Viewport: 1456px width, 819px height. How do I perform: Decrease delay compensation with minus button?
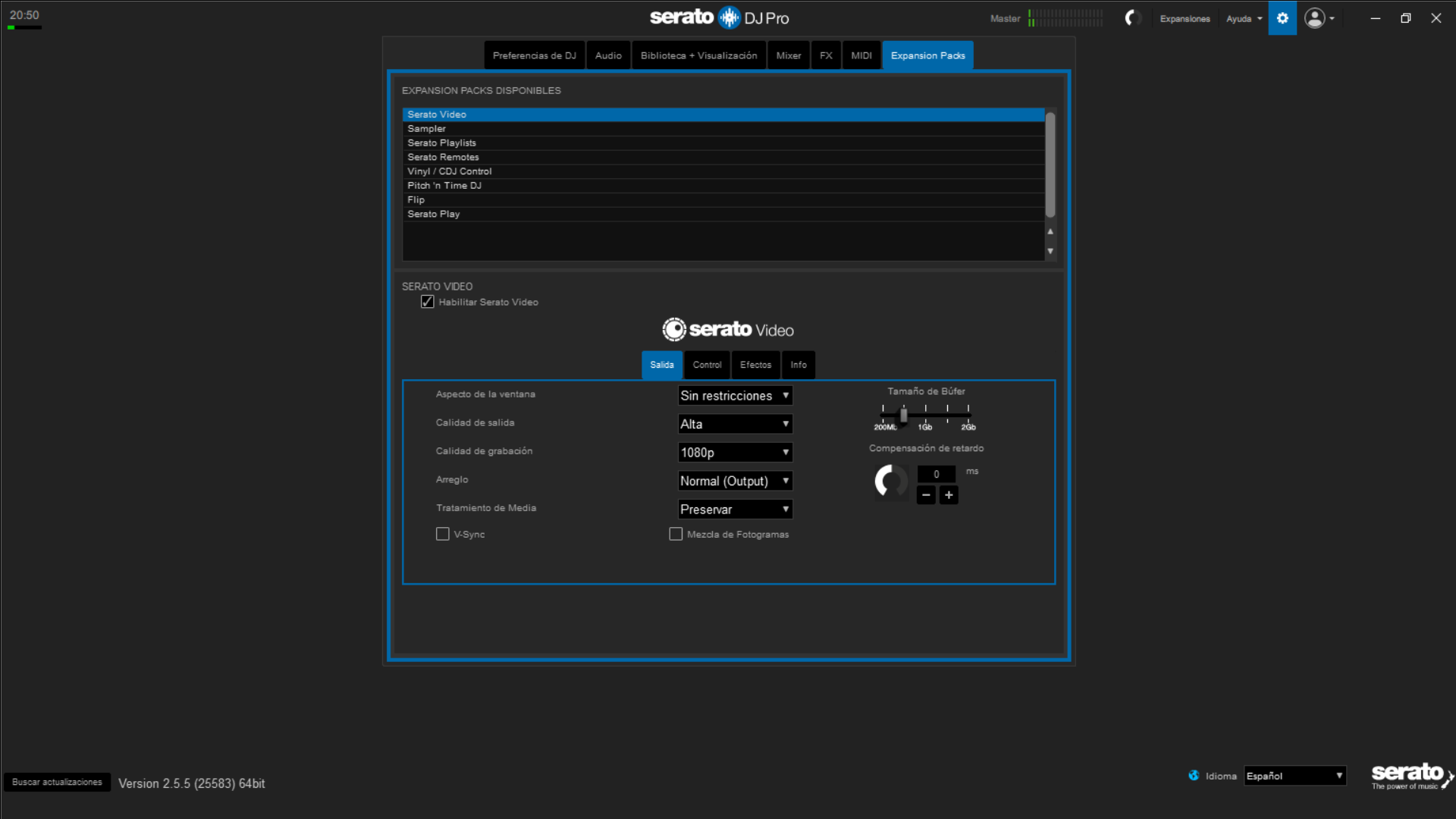[926, 495]
